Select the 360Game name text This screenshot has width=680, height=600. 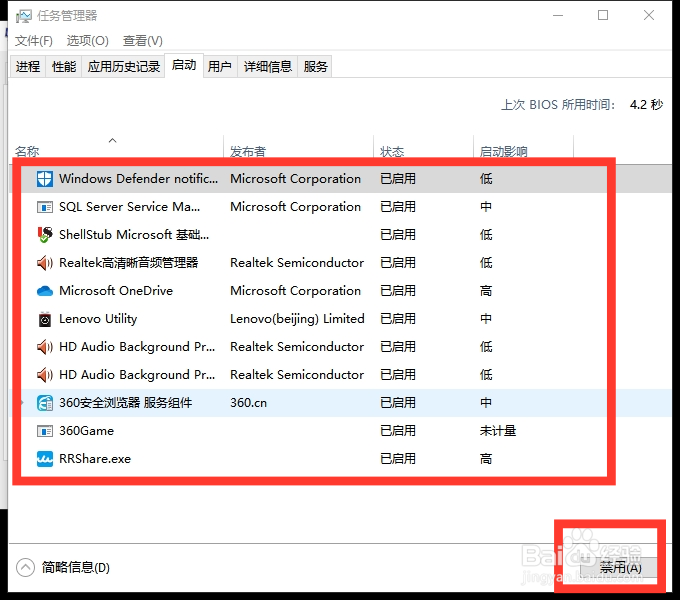coord(86,431)
